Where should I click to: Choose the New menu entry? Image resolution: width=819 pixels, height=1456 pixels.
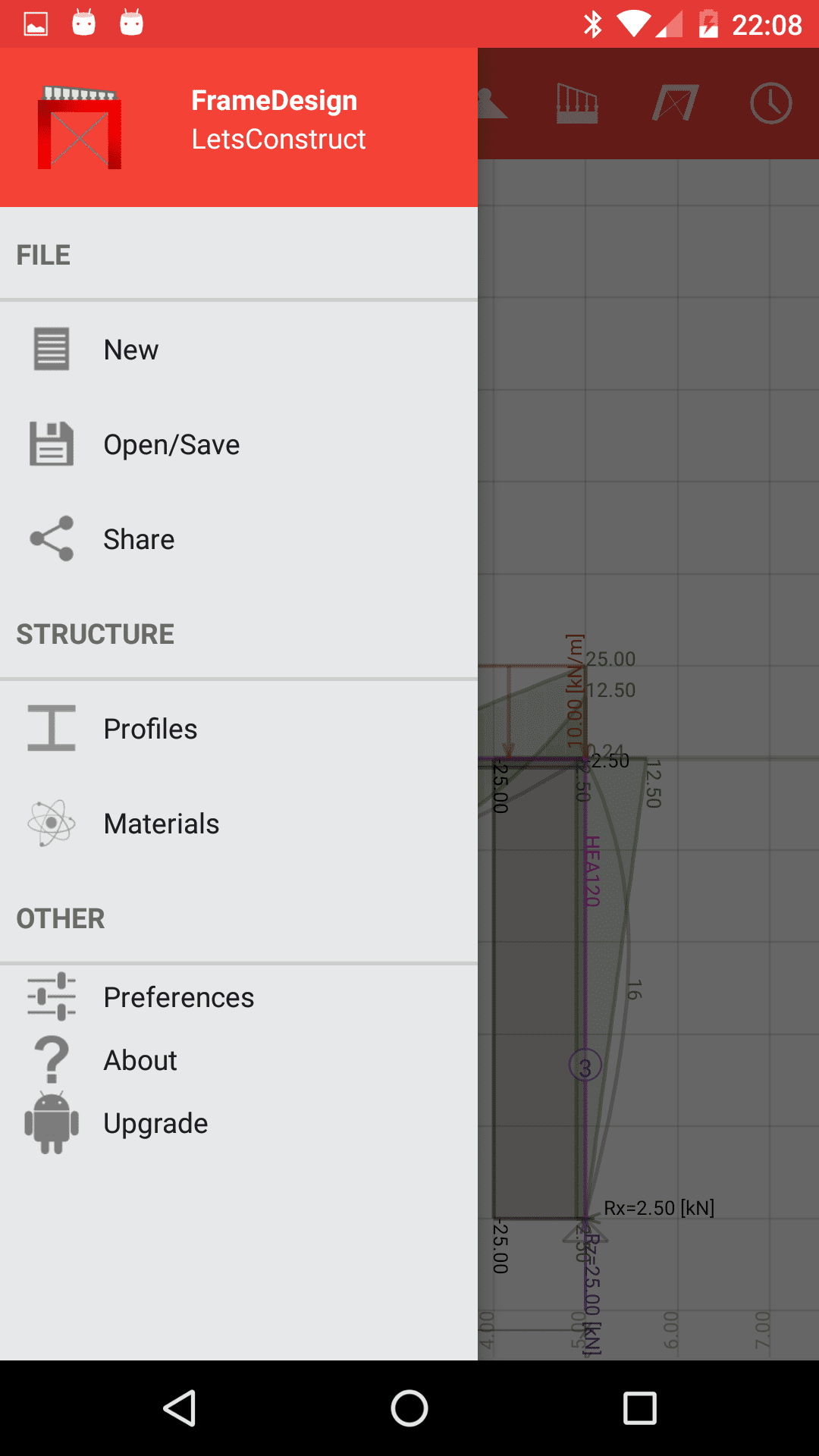131,350
